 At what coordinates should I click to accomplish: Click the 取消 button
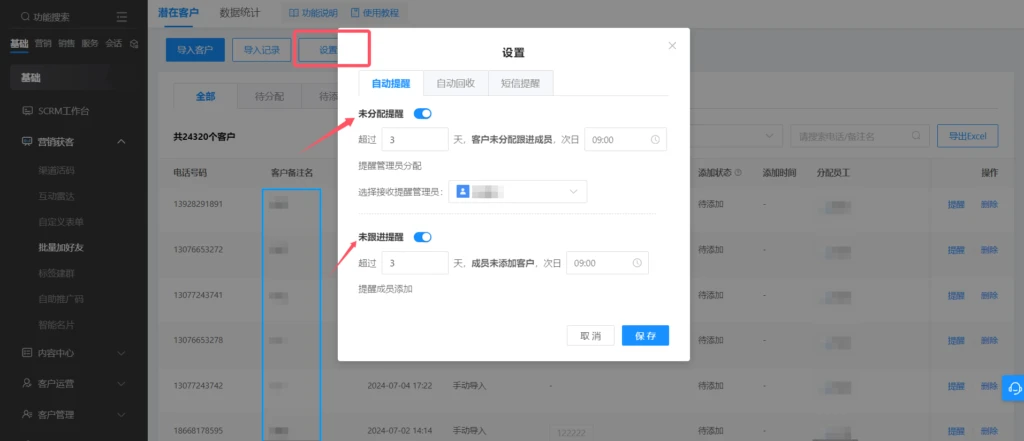pos(591,335)
